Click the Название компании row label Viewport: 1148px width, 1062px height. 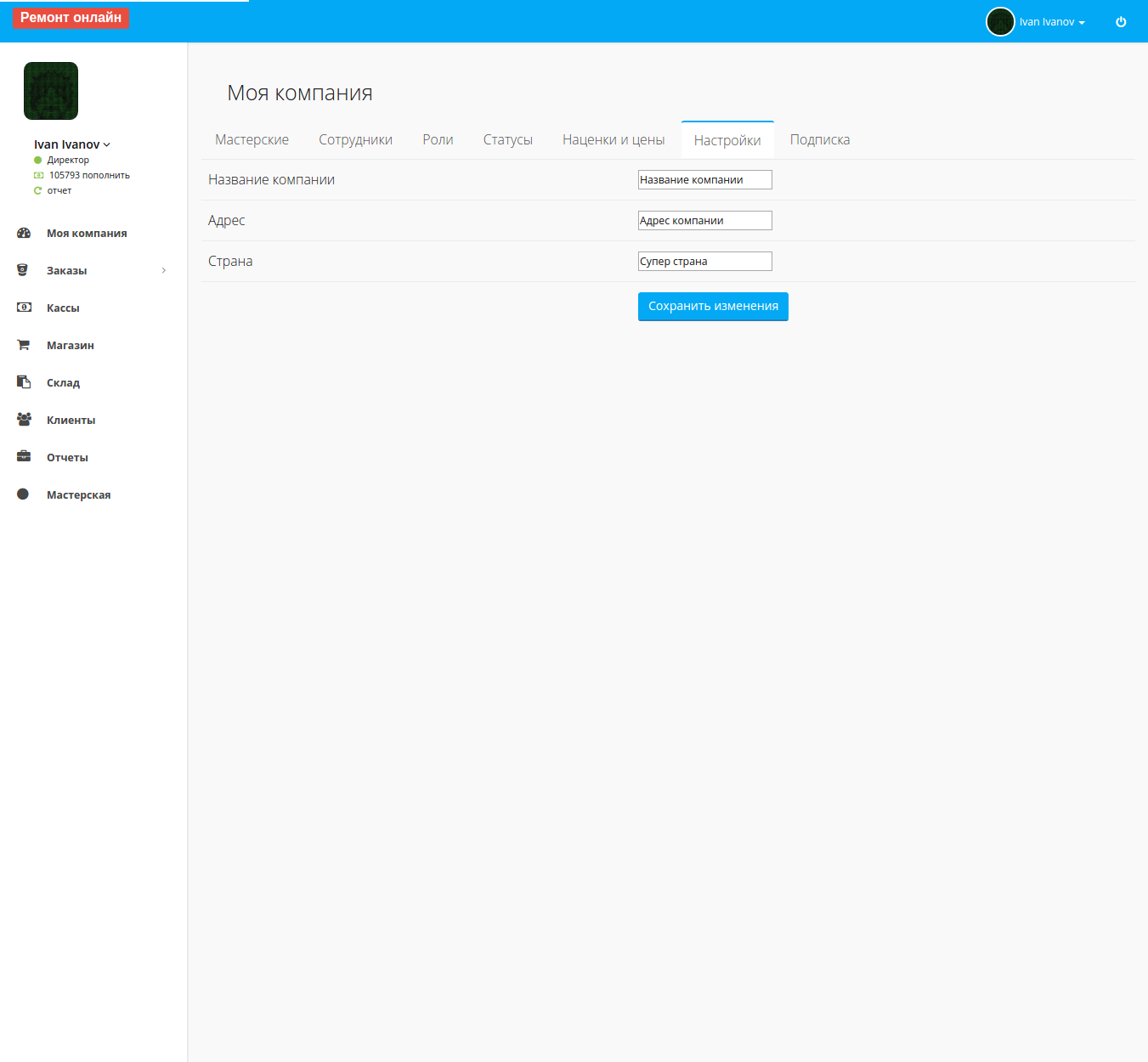pos(271,180)
